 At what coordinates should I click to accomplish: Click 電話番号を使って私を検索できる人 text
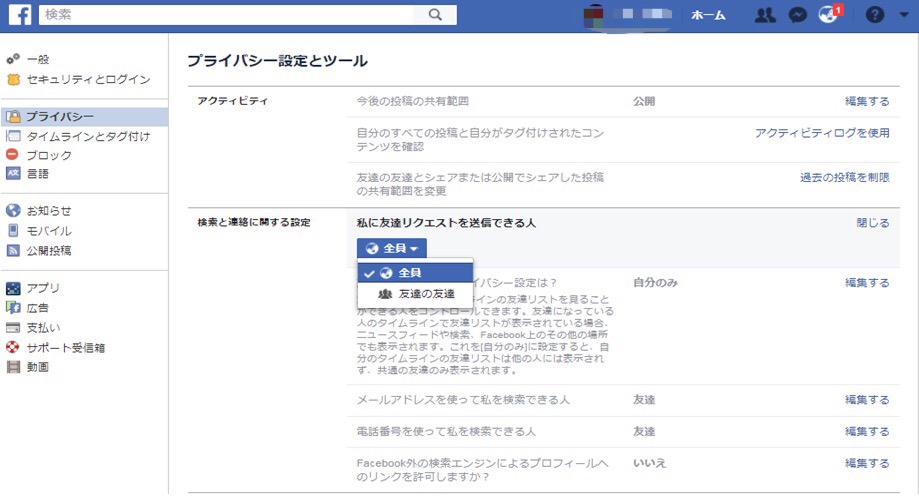point(446,432)
